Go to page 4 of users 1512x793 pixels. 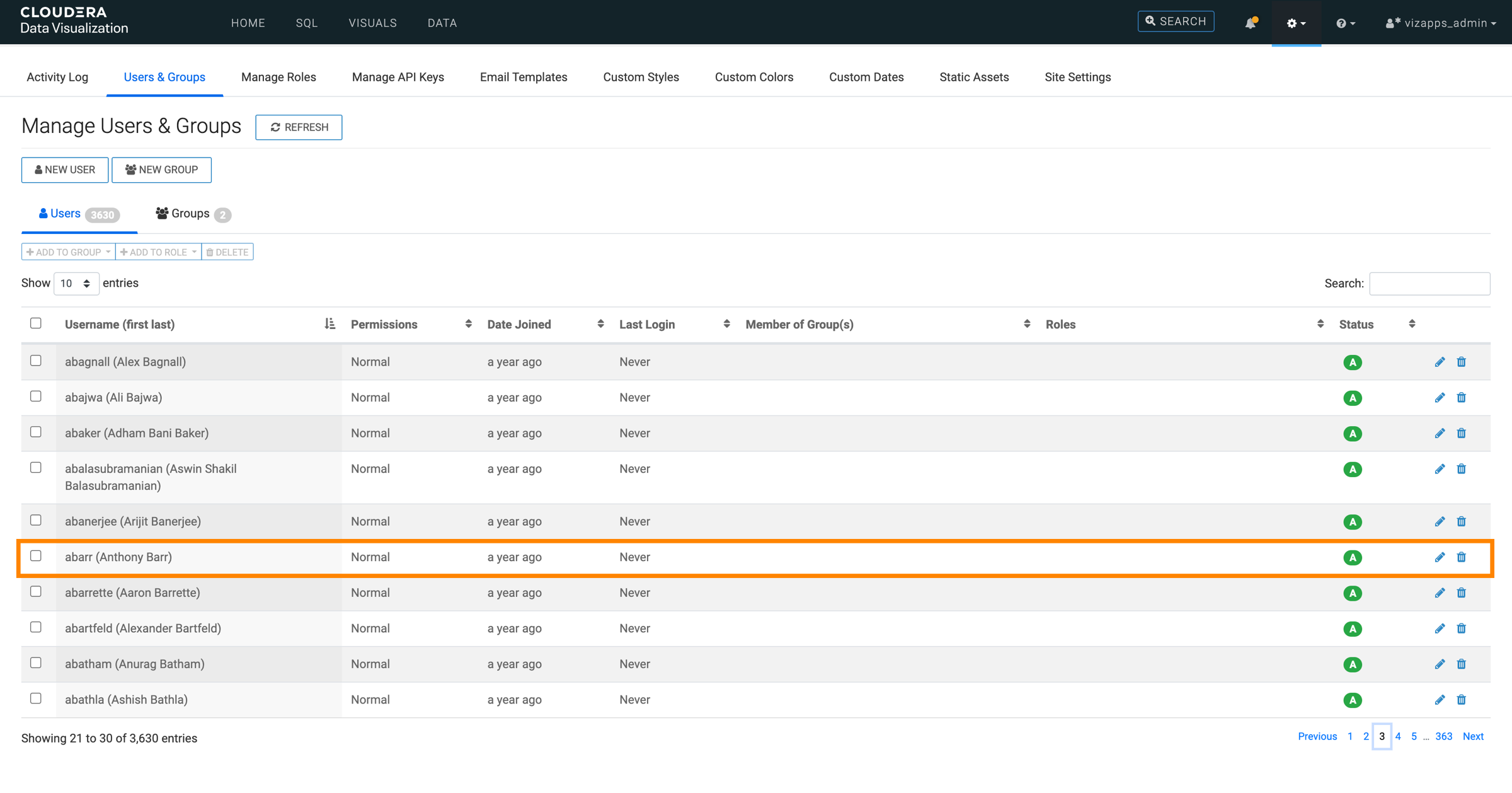click(x=1397, y=736)
